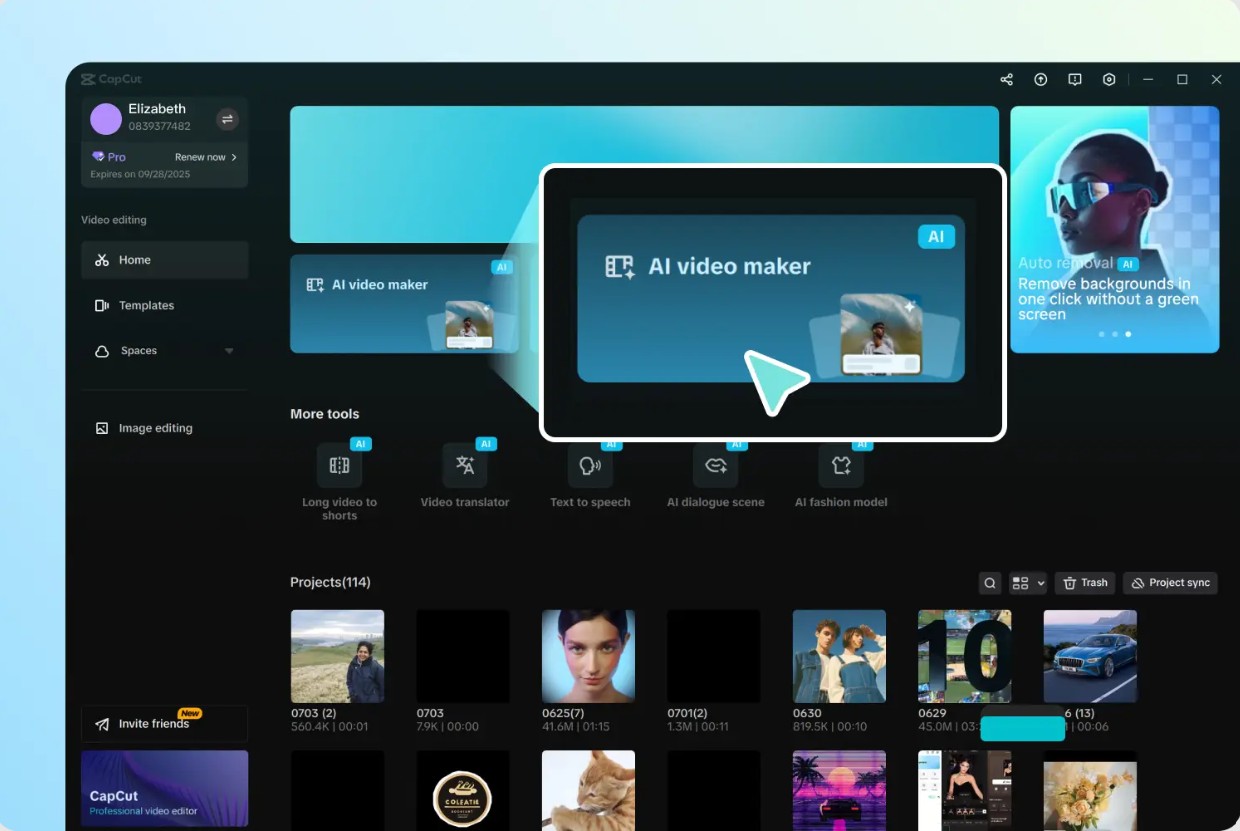The height and width of the screenshot is (831, 1240).
Task: Launch the Video translator tool
Action: point(465,466)
